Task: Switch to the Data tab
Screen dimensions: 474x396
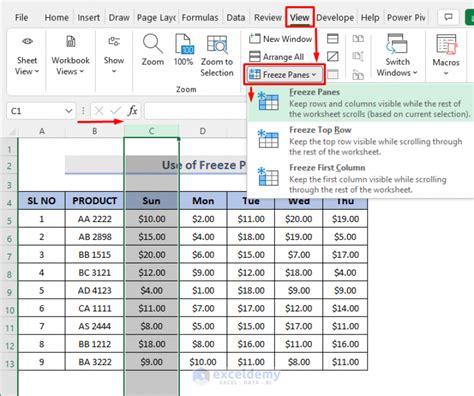Action: point(236,17)
